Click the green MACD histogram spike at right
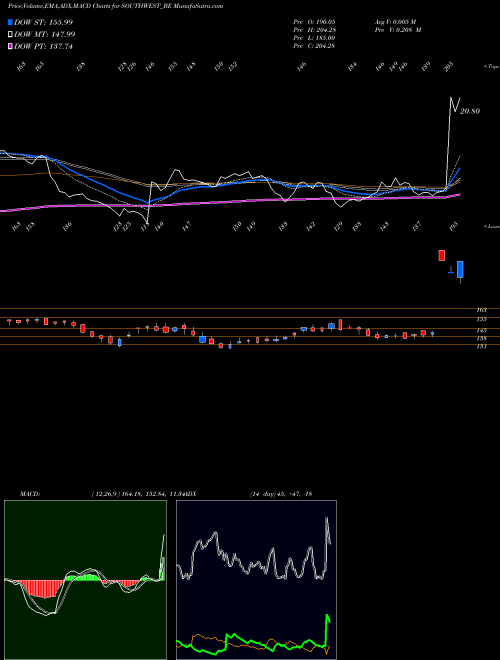Image resolution: width=500 pixels, height=660 pixels. tap(163, 568)
